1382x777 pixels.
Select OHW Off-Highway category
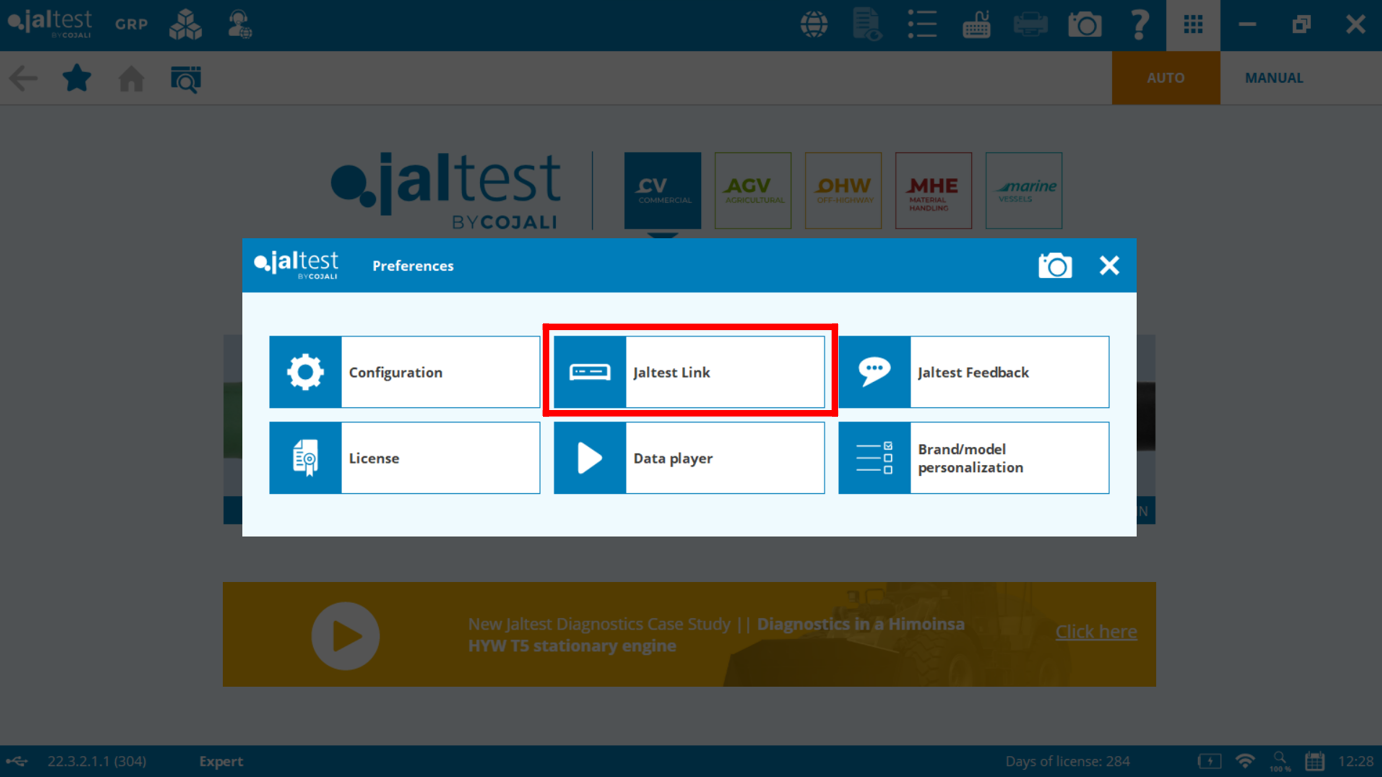tap(843, 191)
